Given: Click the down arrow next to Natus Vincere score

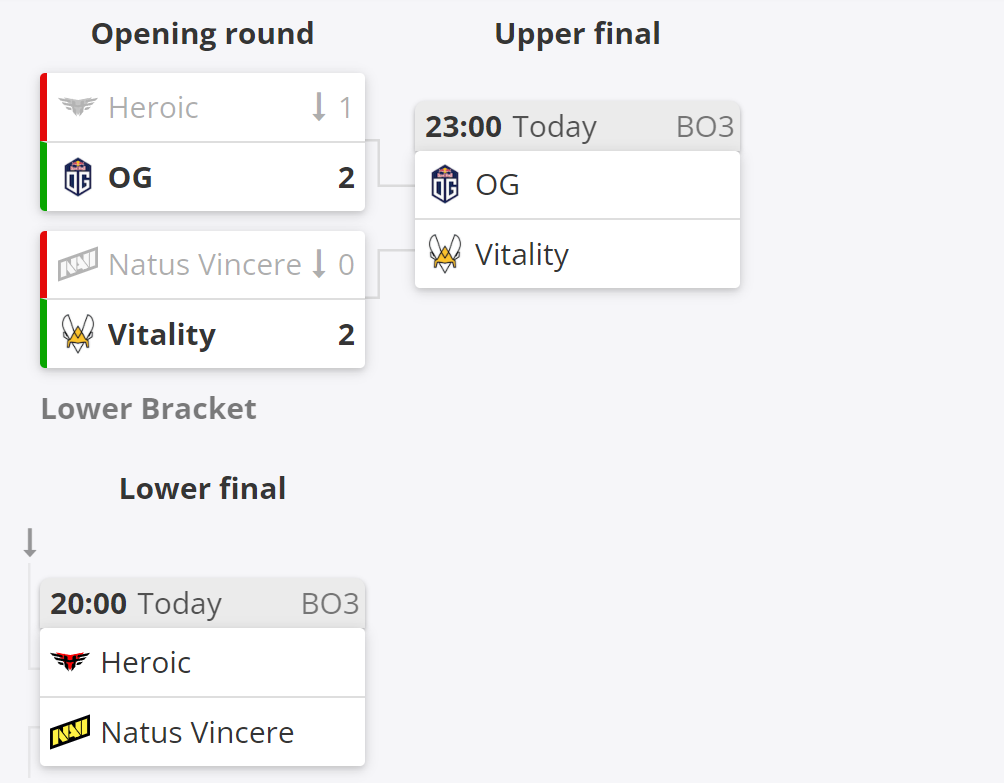Looking at the screenshot, I should coord(319,264).
